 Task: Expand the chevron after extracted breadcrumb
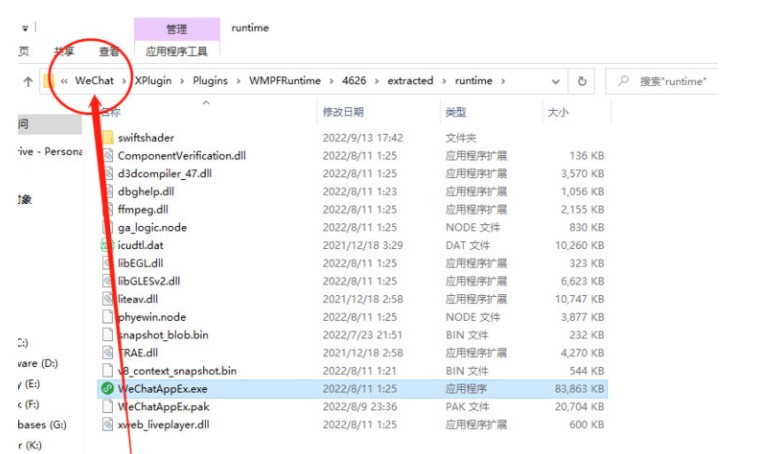(444, 81)
